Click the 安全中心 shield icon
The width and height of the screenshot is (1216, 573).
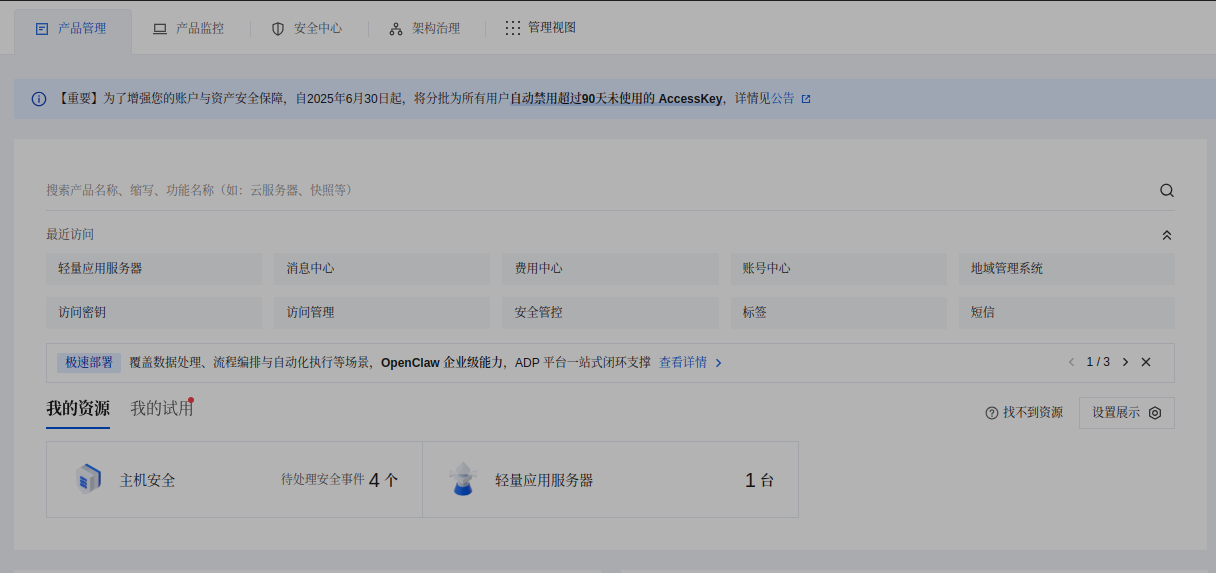278,29
